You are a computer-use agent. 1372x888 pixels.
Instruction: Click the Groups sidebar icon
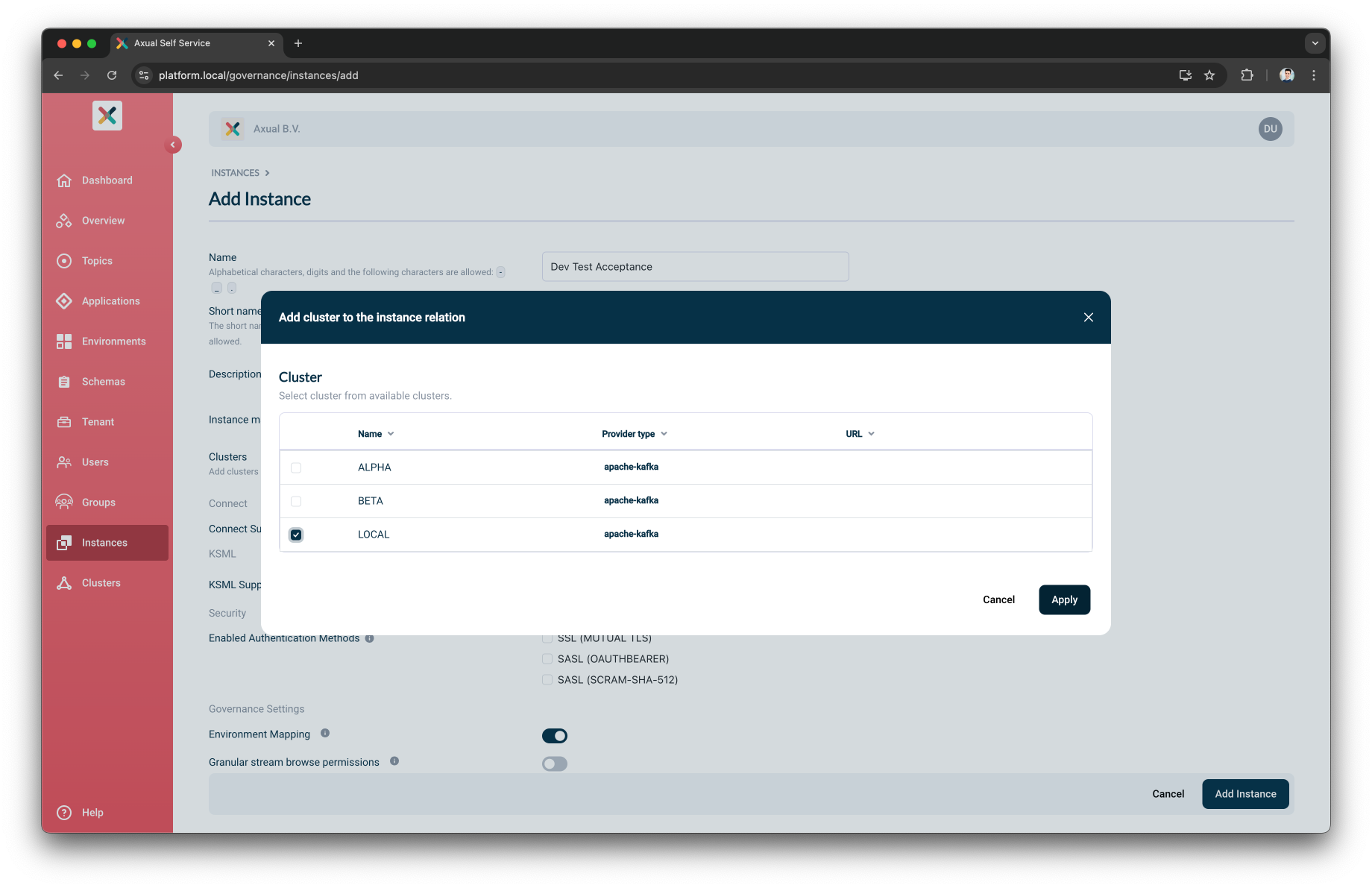point(64,503)
